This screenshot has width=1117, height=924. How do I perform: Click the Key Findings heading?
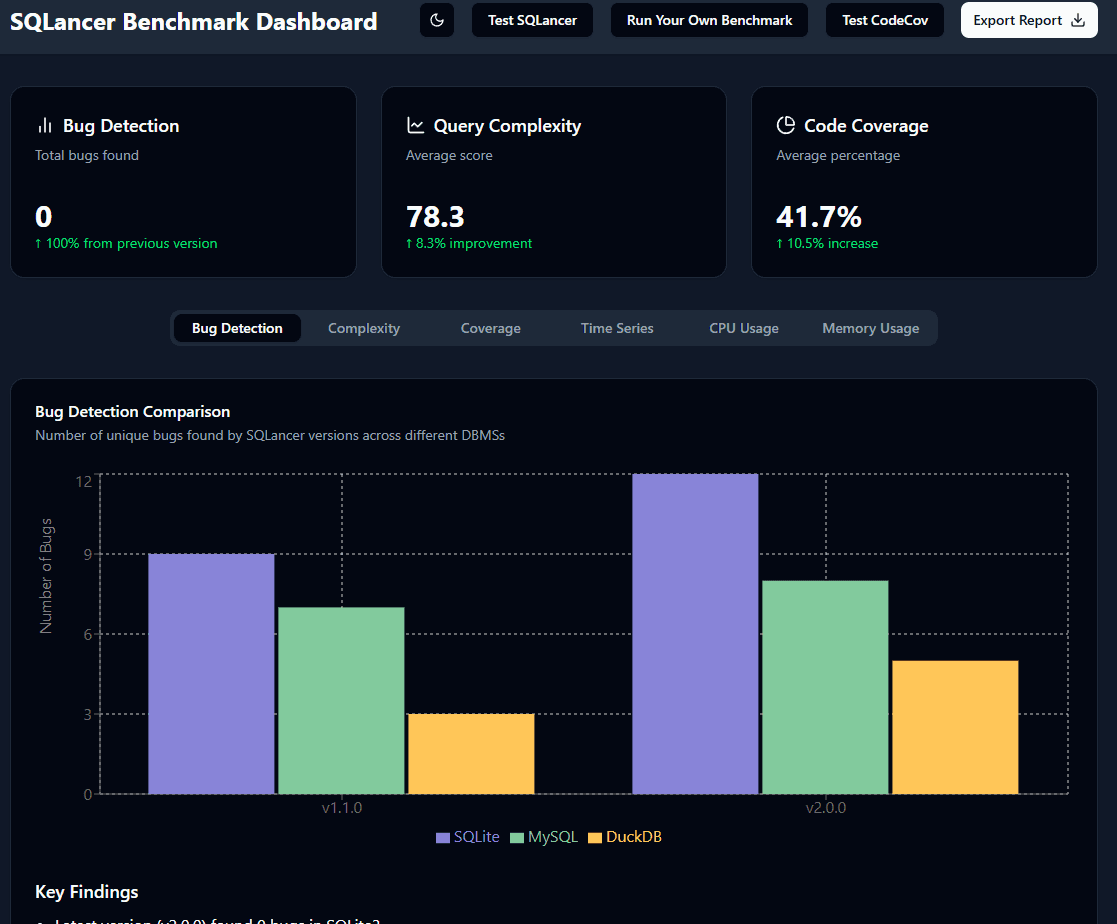[87, 892]
